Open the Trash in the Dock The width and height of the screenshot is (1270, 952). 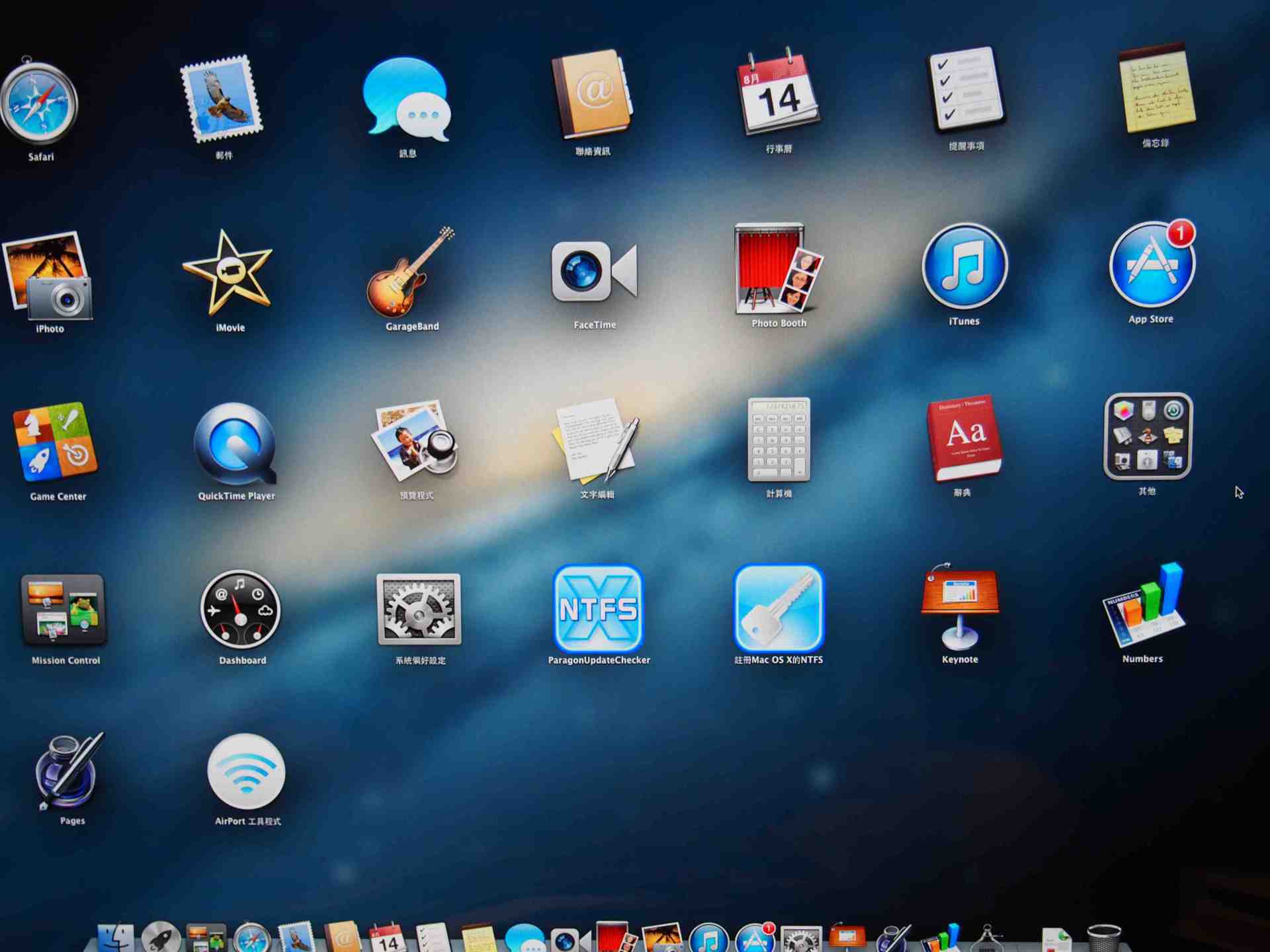tap(1104, 939)
